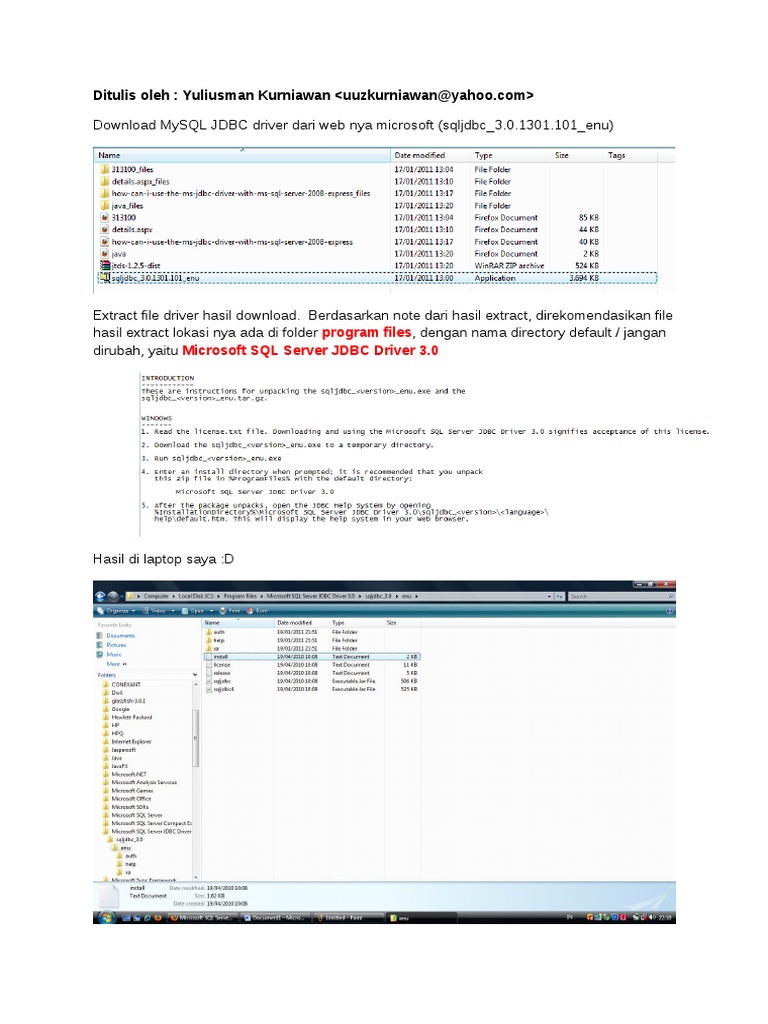Viewport: 768px width, 1024px height.
Task: Click the Explorer forward arrow button
Action: pyautogui.click(x=113, y=596)
